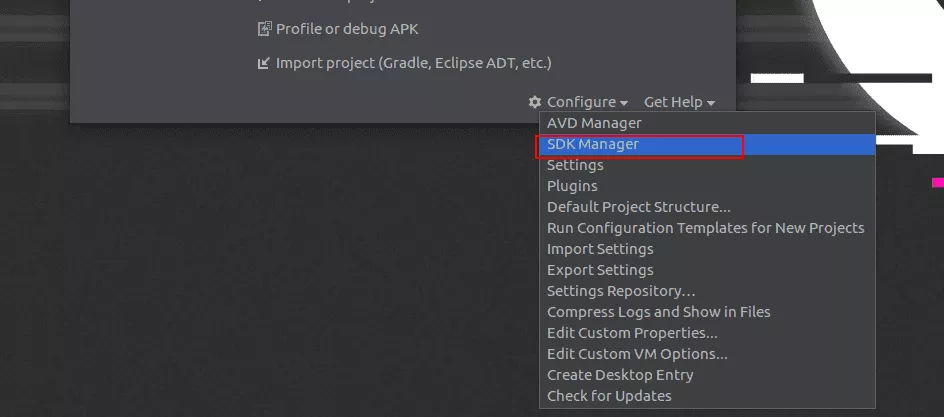Select Check for Updates
Viewport: 944px width, 417px height.
(609, 396)
